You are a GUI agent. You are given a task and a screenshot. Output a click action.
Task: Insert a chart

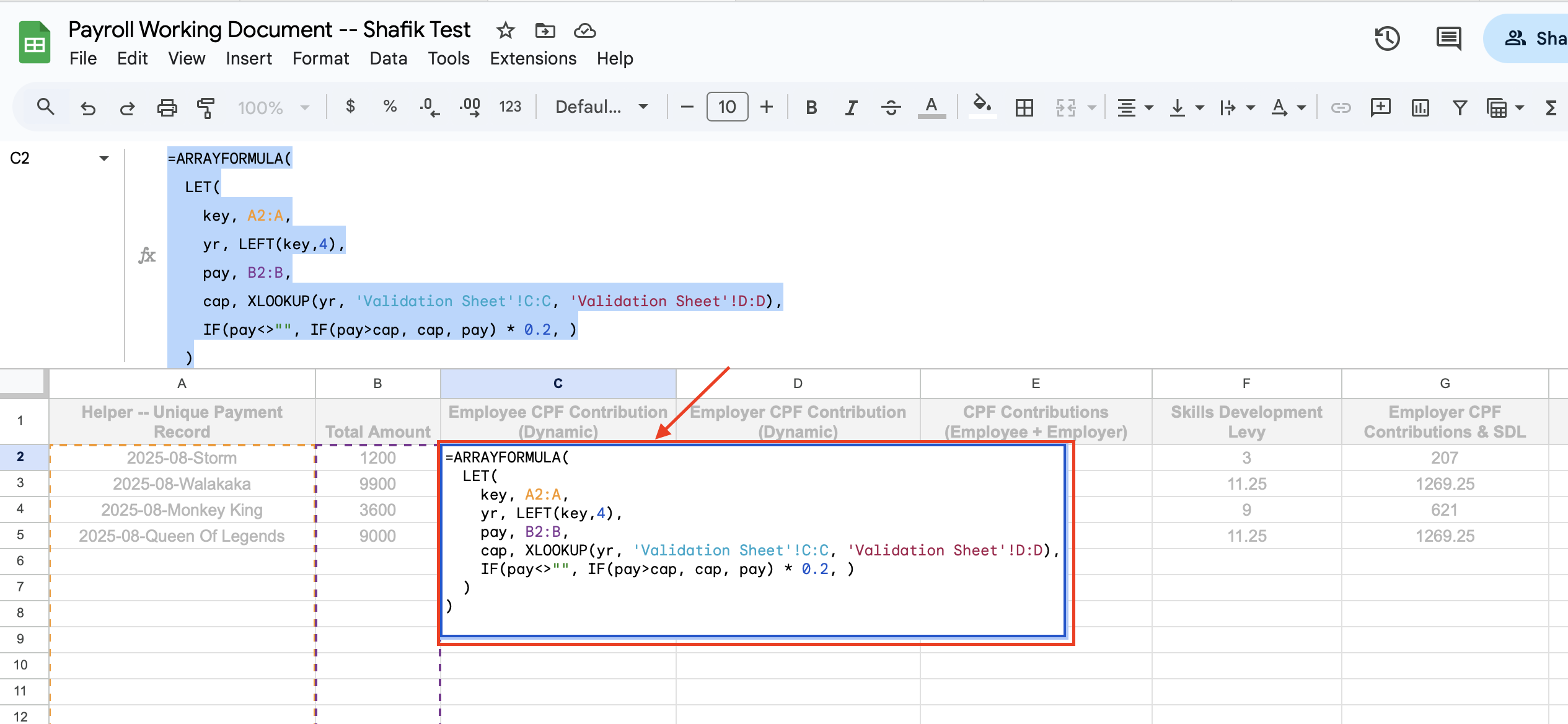(1420, 108)
